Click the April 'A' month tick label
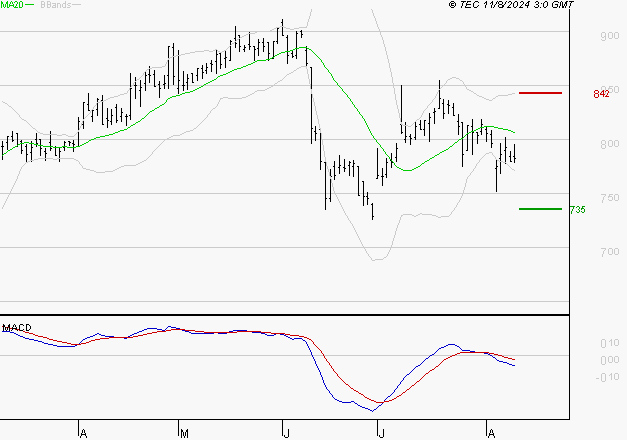Viewport: 627px width, 440px height. (x=83, y=434)
